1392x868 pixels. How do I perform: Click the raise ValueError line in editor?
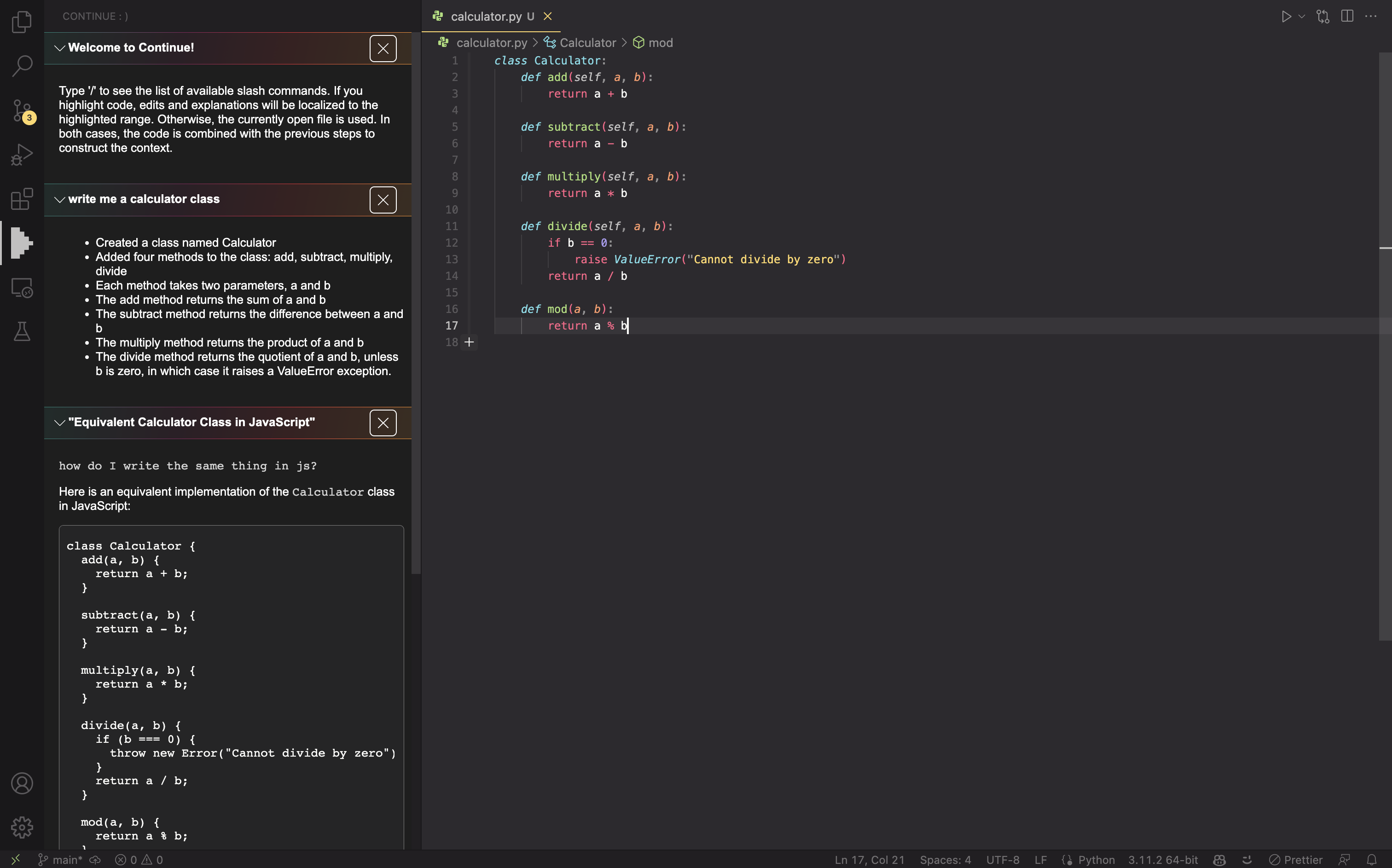(x=710, y=260)
